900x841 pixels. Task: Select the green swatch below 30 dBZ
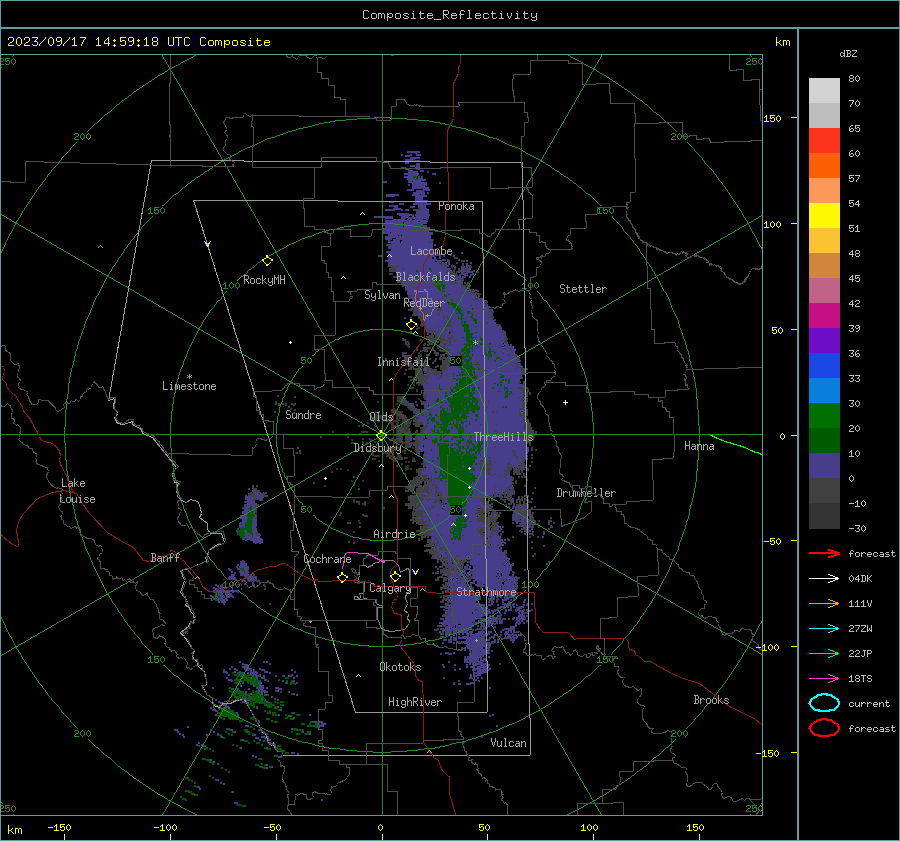[x=824, y=415]
